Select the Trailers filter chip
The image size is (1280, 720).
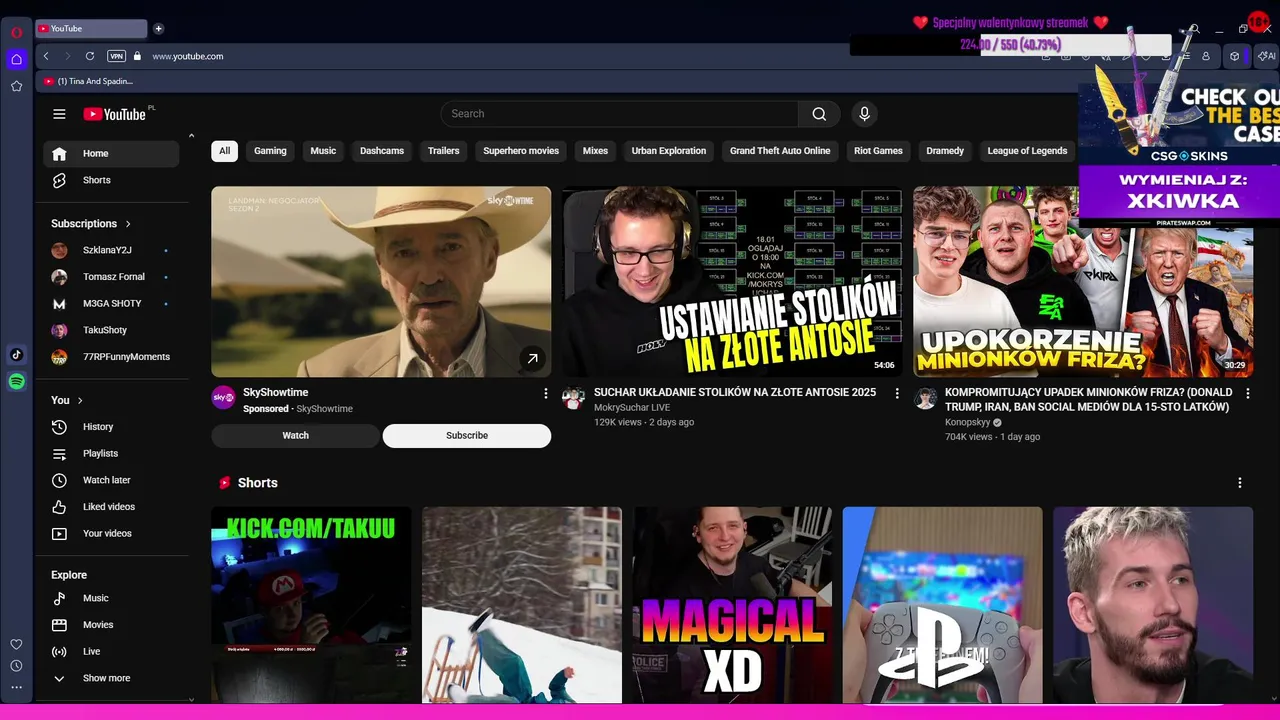click(443, 151)
